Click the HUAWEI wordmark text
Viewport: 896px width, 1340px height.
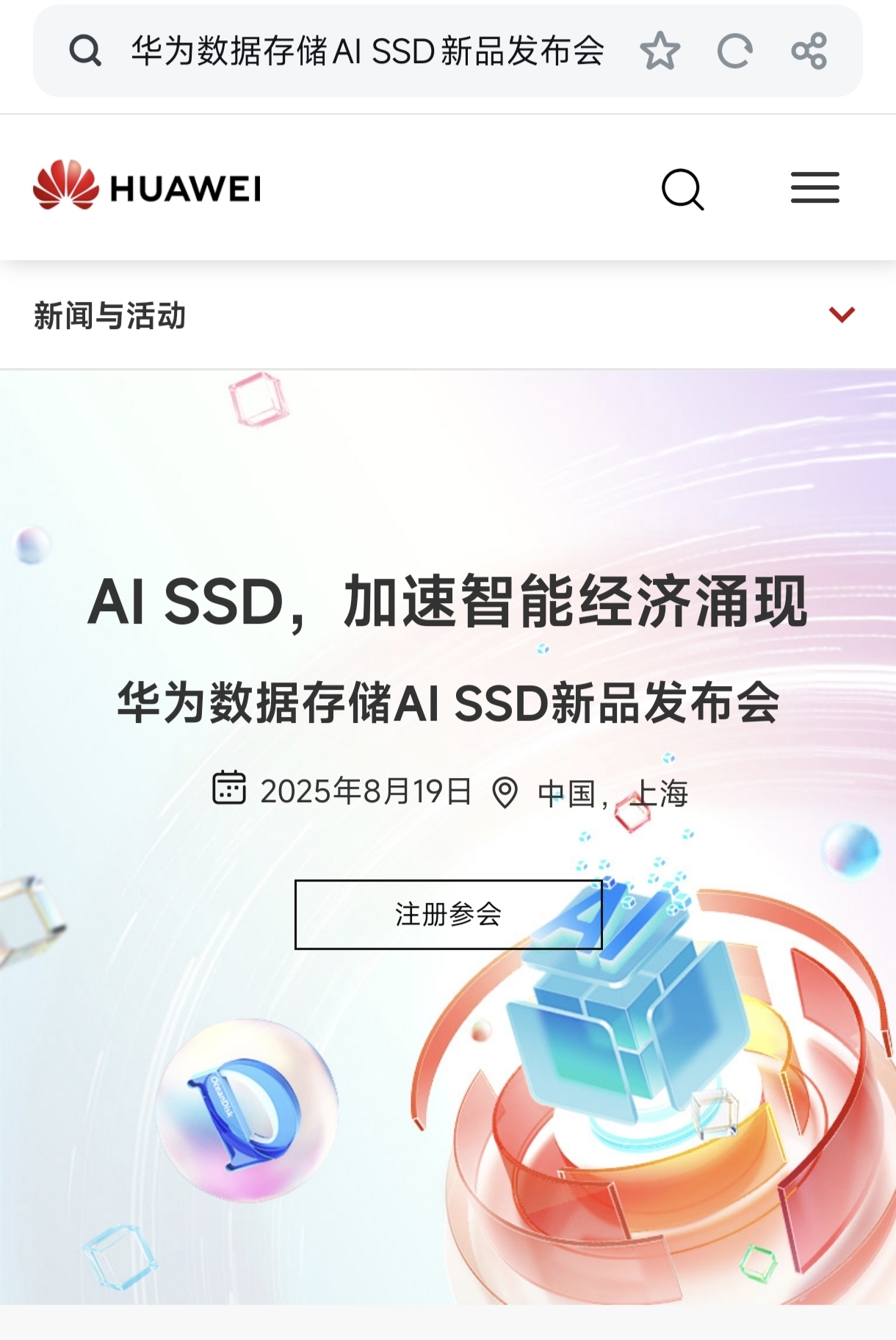[186, 189]
